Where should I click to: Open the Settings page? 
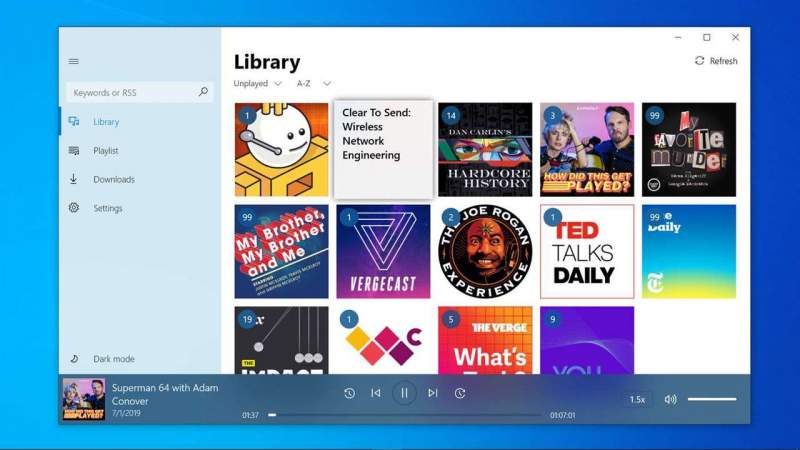tap(140, 208)
